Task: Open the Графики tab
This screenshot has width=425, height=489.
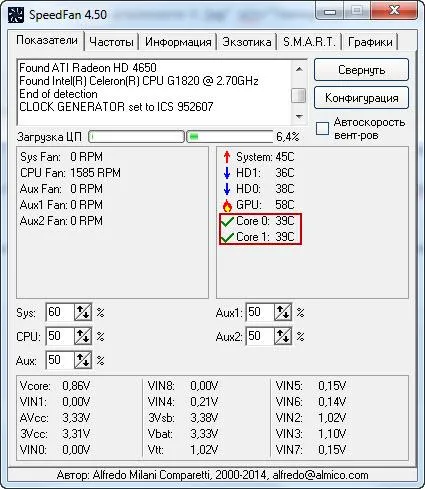Action: (x=370, y=42)
